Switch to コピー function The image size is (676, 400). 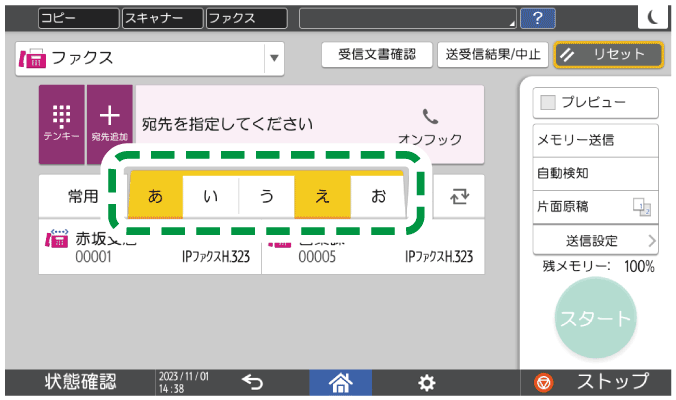click(x=78, y=19)
